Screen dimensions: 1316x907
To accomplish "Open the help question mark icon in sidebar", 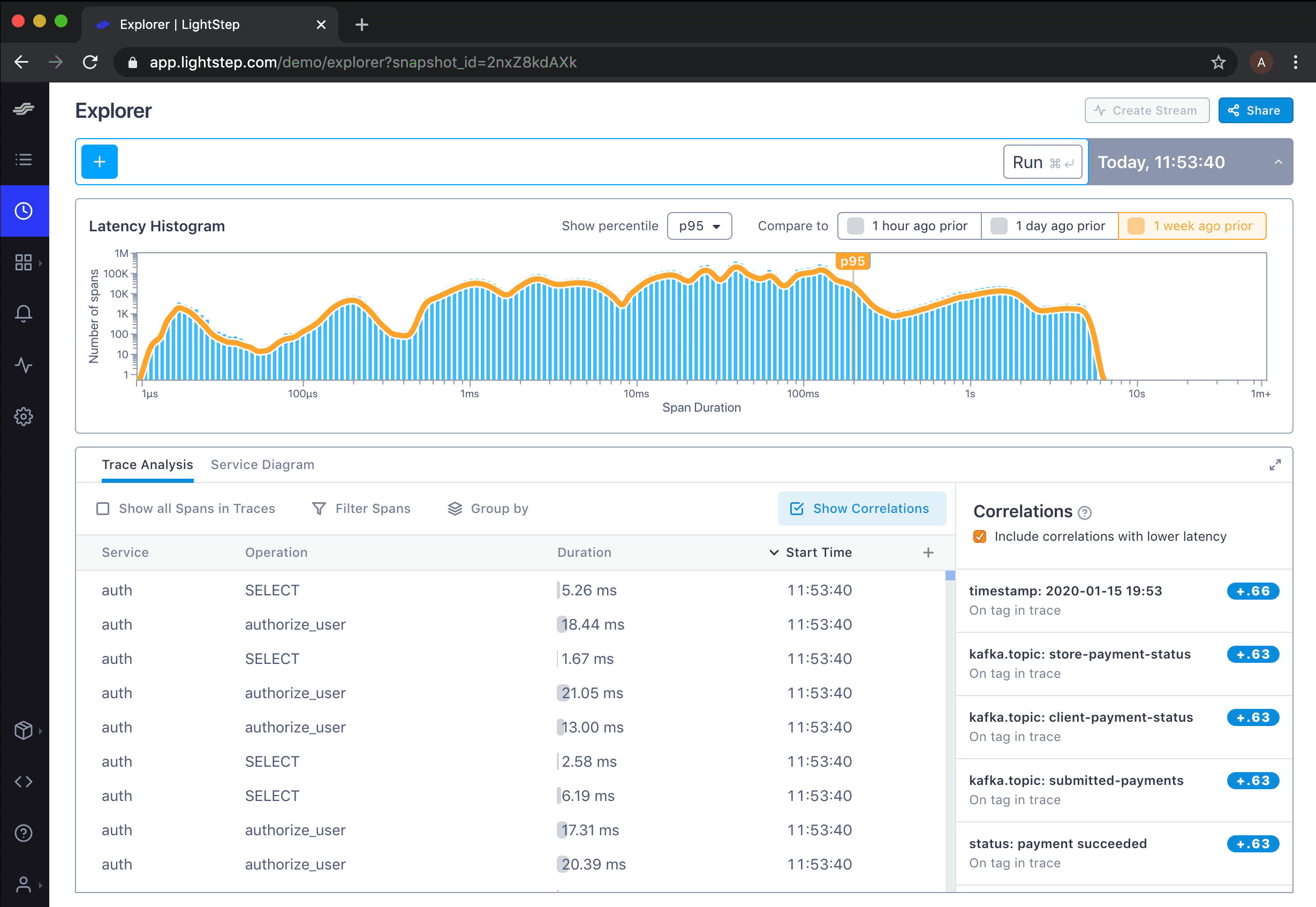I will click(x=24, y=833).
